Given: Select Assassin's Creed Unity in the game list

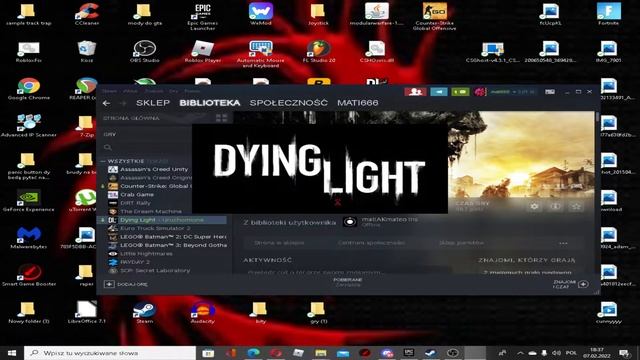Looking at the screenshot, I should click(154, 169).
